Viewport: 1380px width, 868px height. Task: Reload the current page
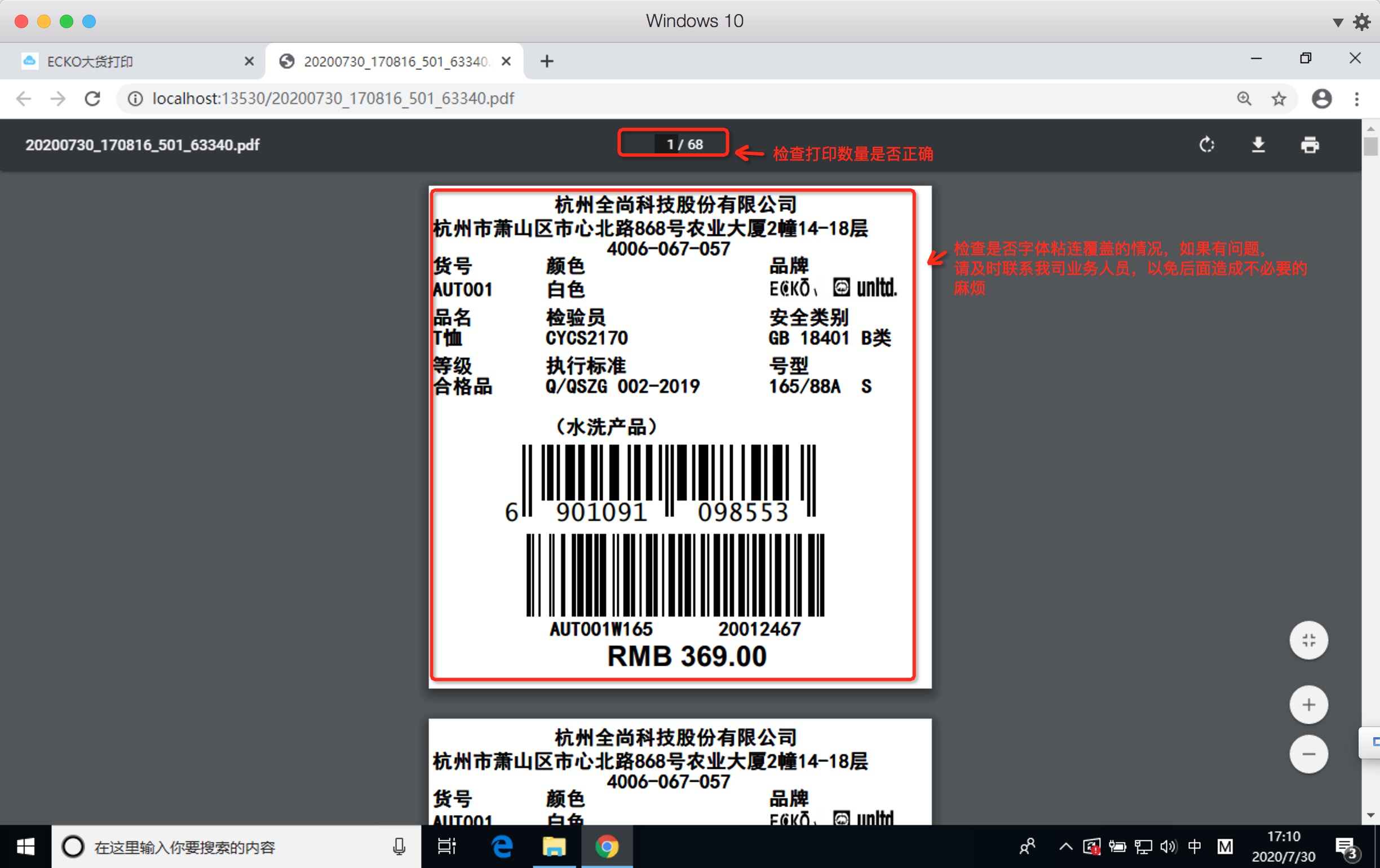(x=92, y=99)
